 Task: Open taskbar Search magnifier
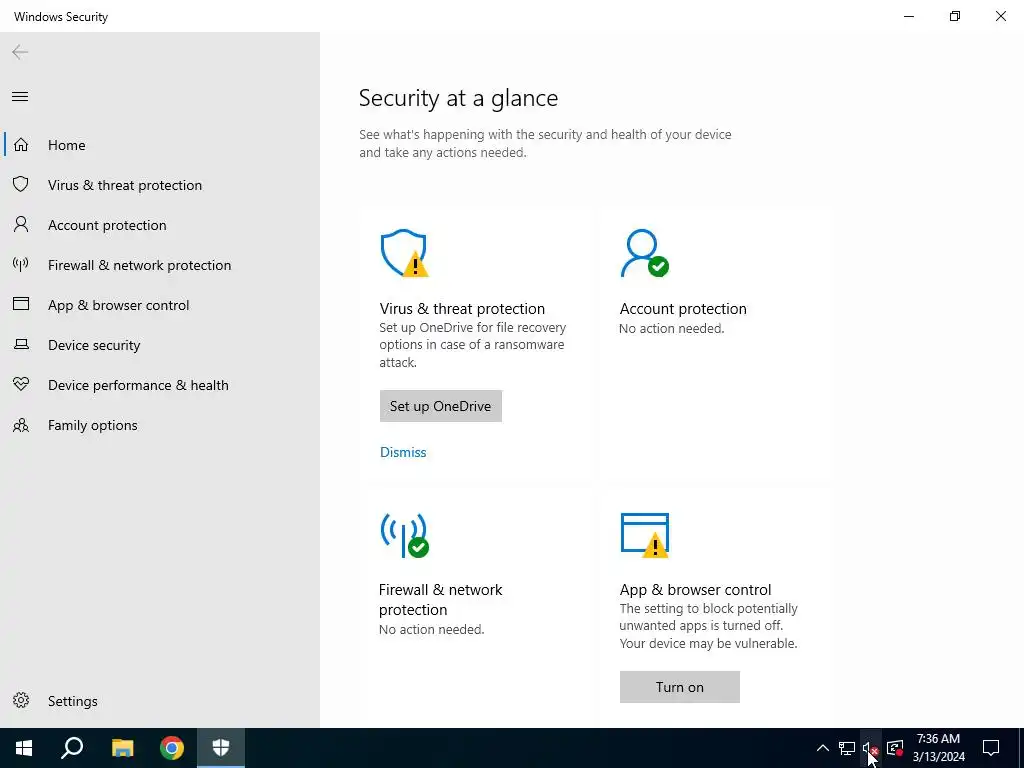[72, 748]
